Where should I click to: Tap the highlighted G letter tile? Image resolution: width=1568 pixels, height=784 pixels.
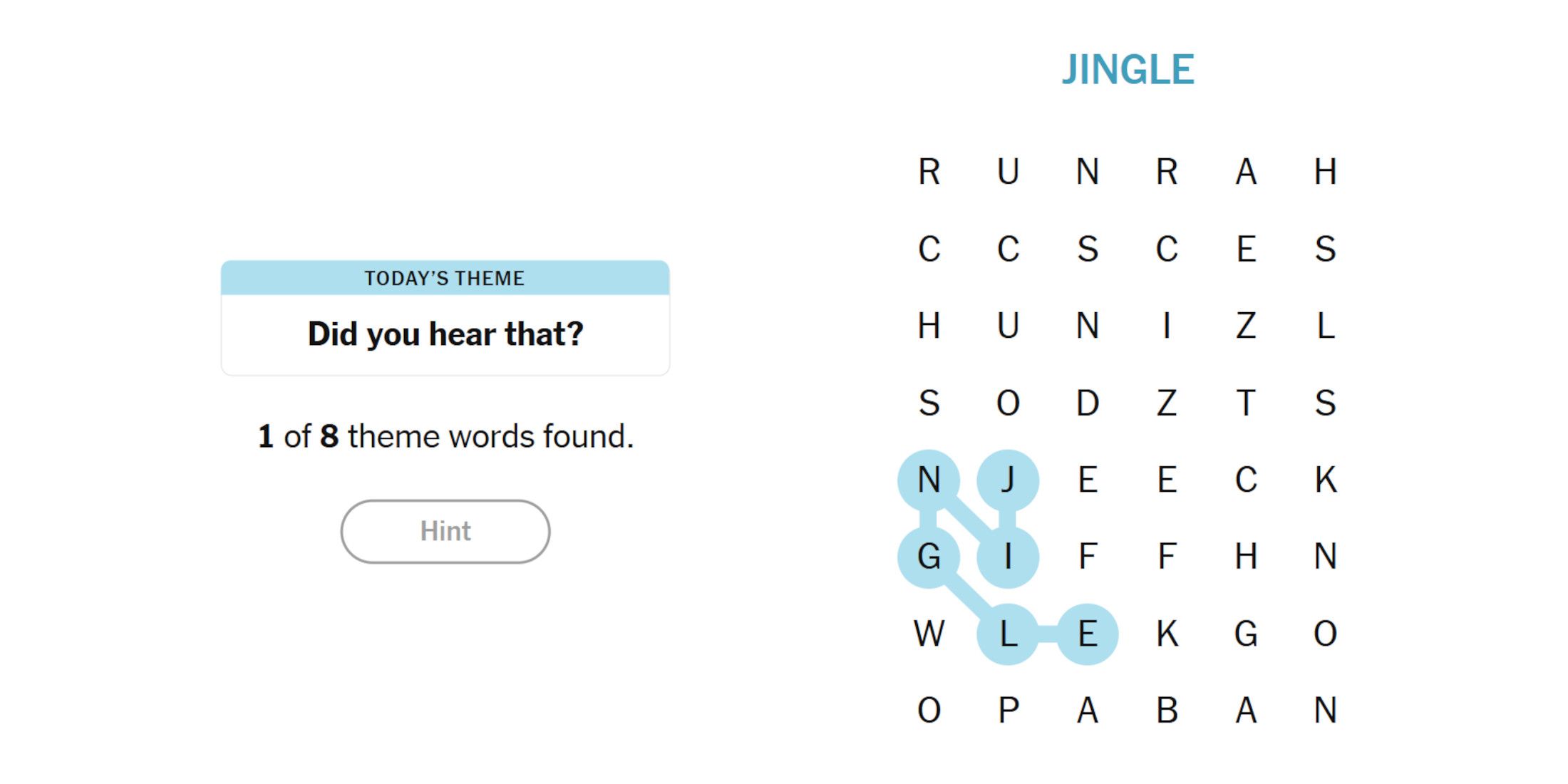[x=929, y=557]
